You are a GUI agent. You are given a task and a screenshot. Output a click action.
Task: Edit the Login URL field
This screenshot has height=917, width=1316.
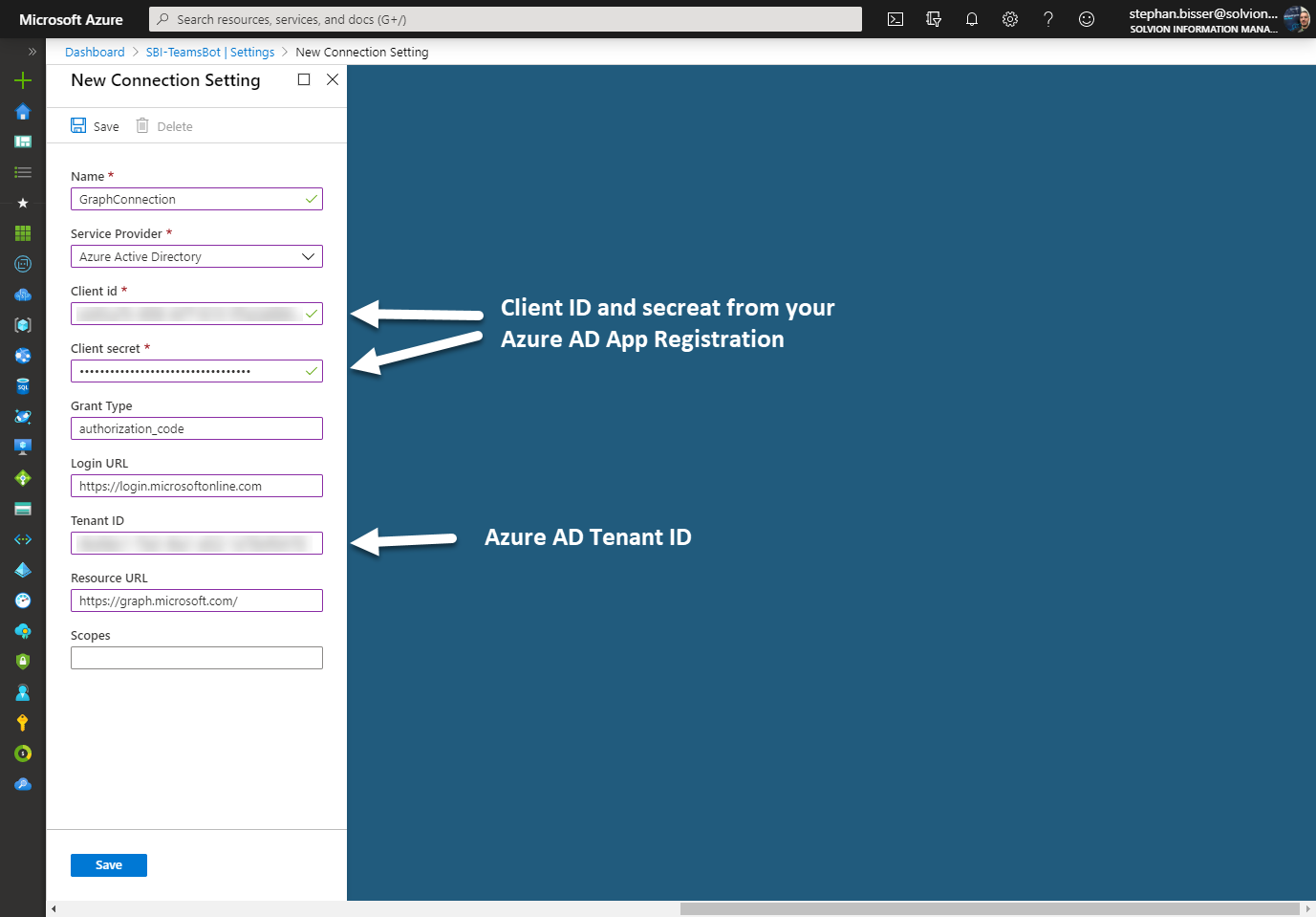[x=197, y=486]
